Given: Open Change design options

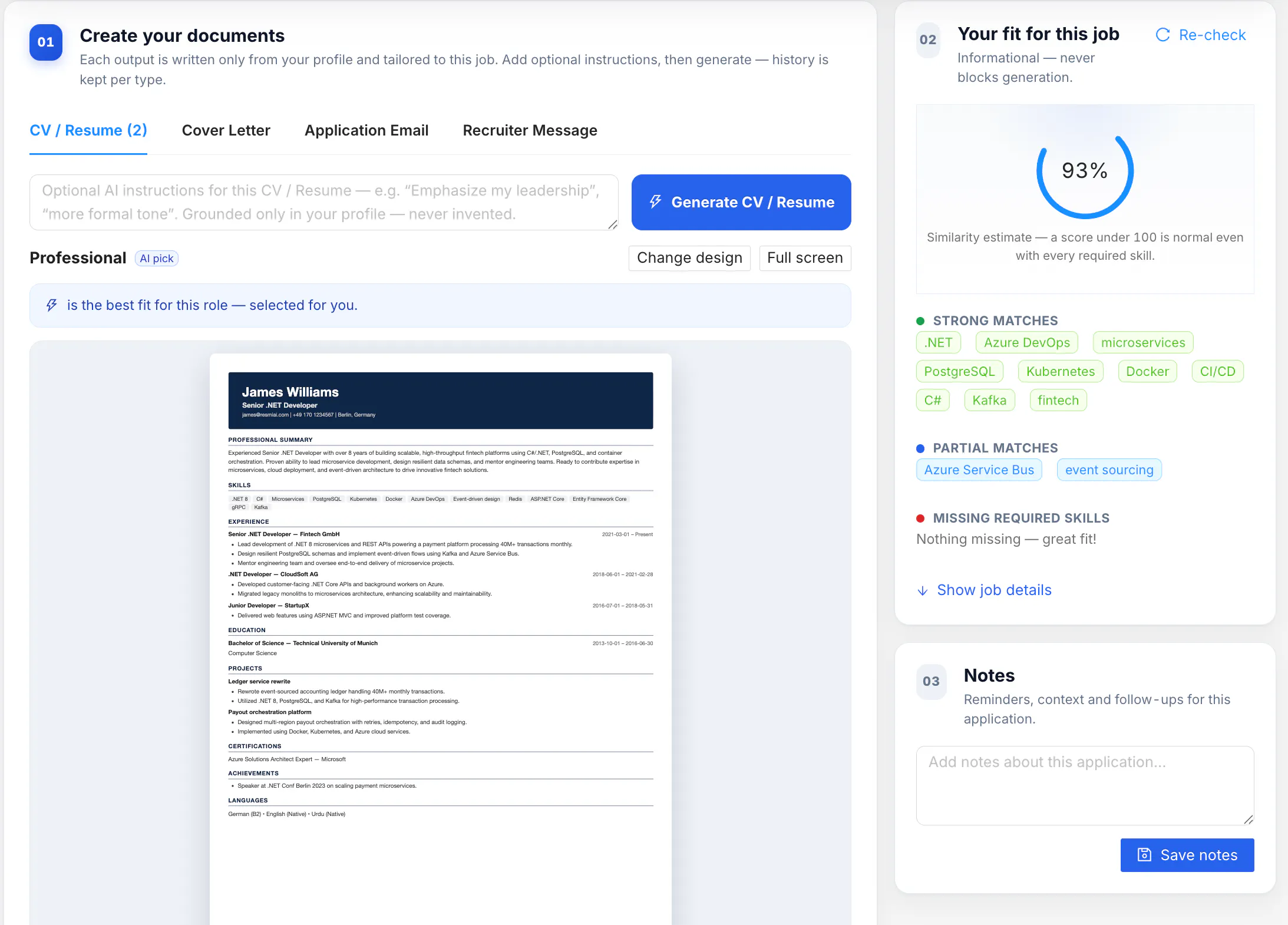Looking at the screenshot, I should (689, 258).
